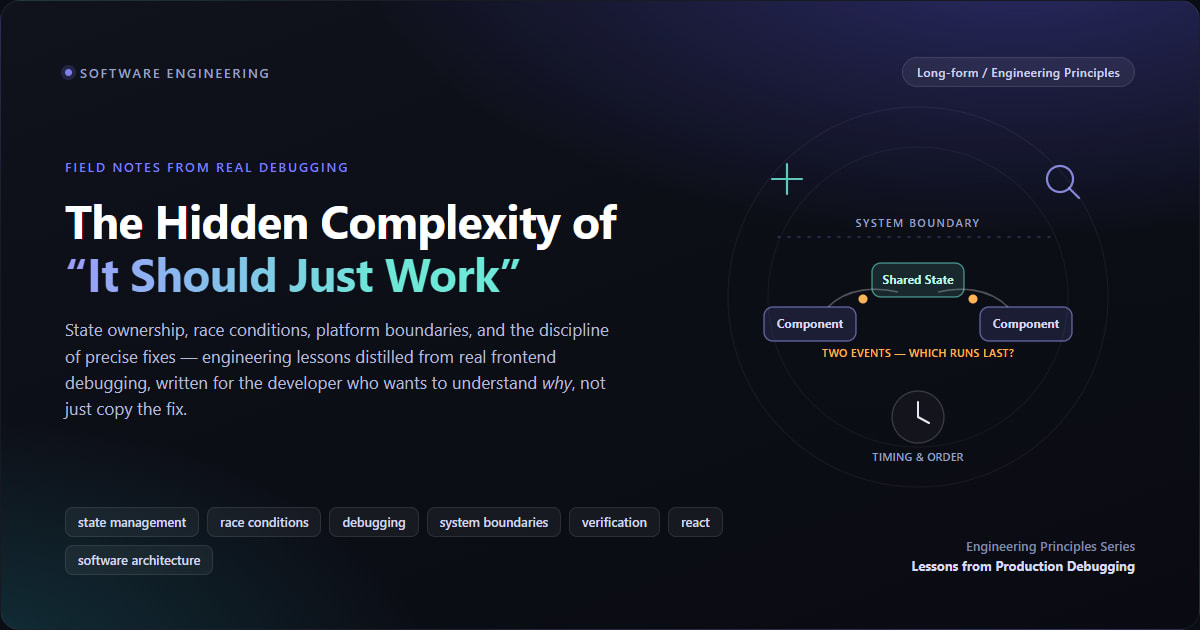Click the race conditions tag
1200x630 pixels.
264,522
